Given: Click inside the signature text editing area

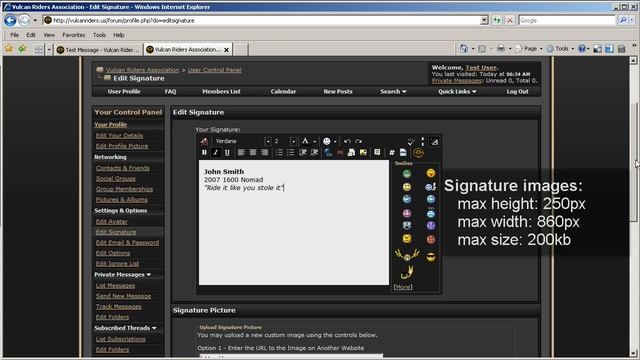Looking at the screenshot, I should [x=294, y=222].
